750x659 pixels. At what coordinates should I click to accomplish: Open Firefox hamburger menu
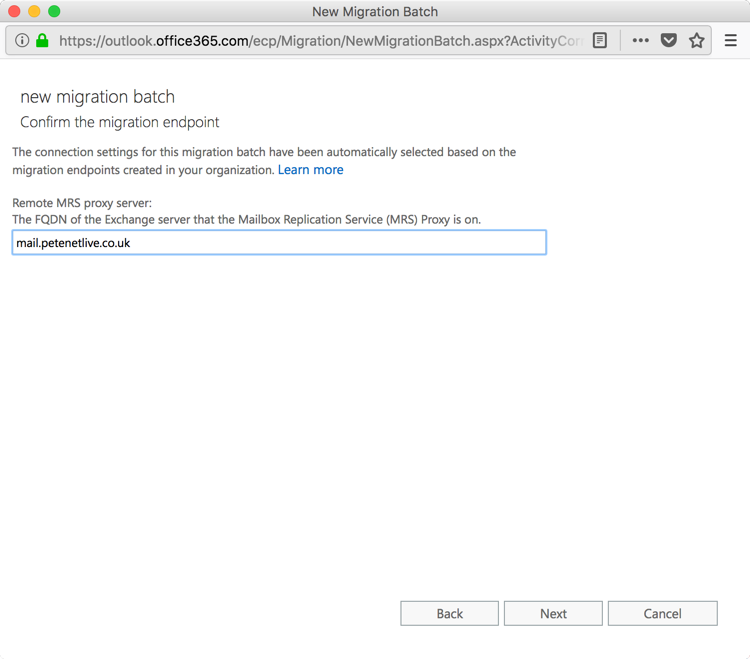pos(730,41)
